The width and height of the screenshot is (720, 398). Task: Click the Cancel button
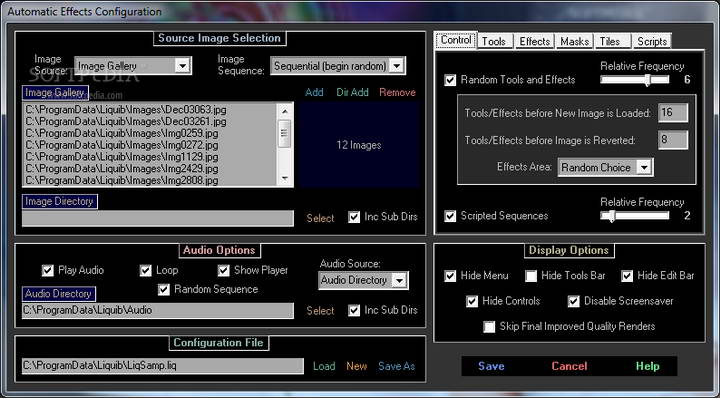click(x=569, y=366)
